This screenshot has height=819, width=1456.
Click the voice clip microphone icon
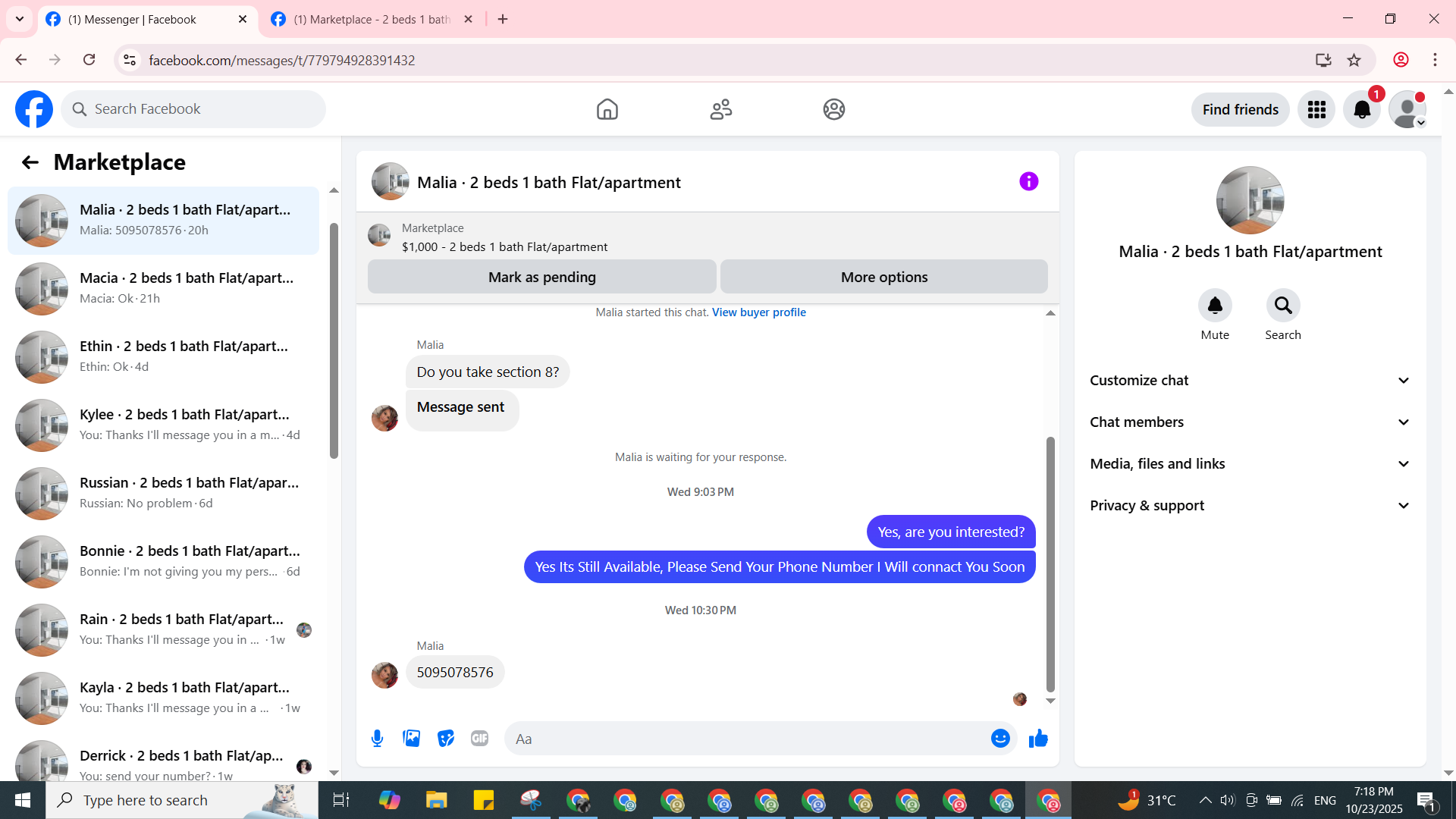tap(377, 739)
